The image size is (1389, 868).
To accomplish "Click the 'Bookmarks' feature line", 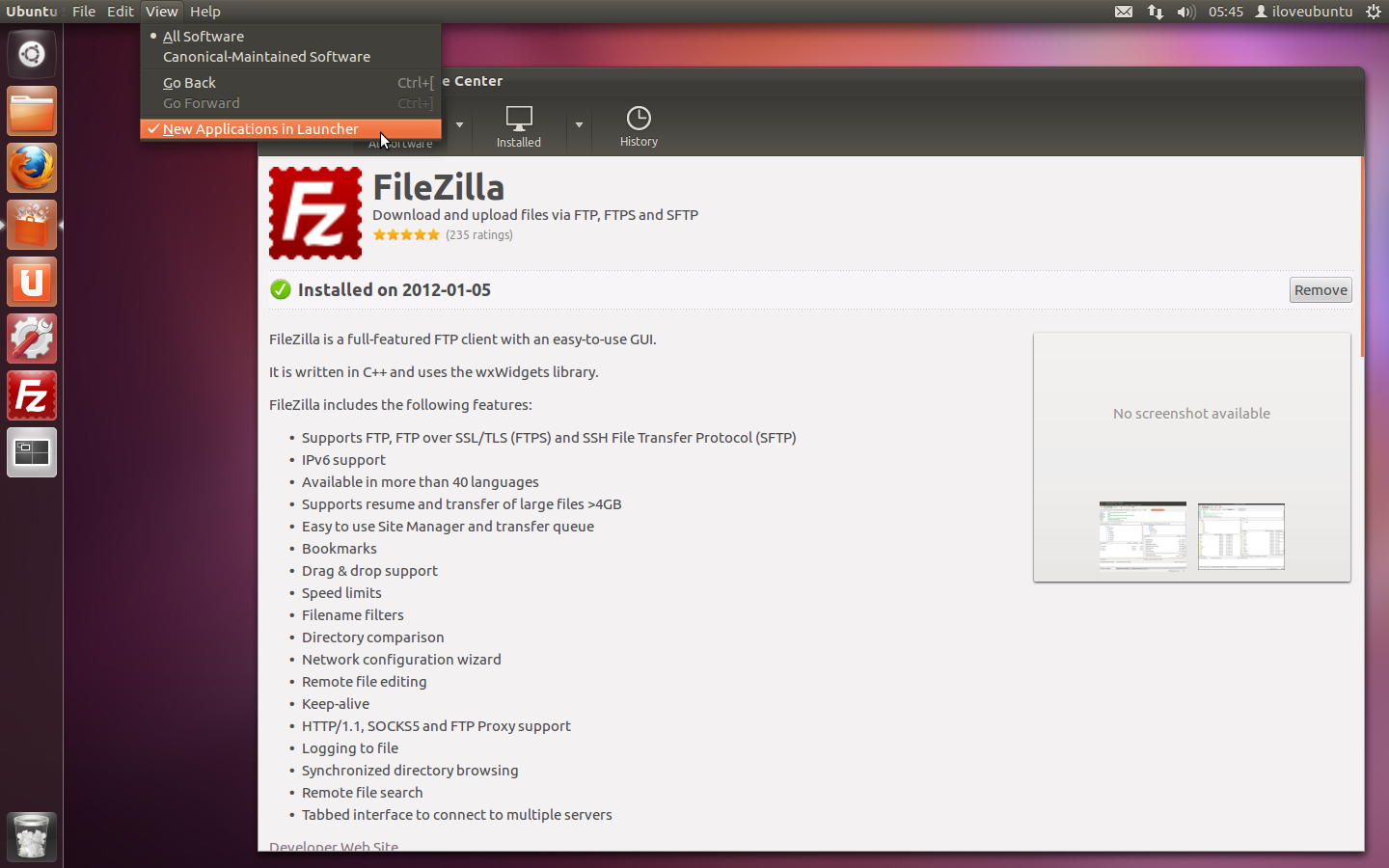I will (340, 549).
